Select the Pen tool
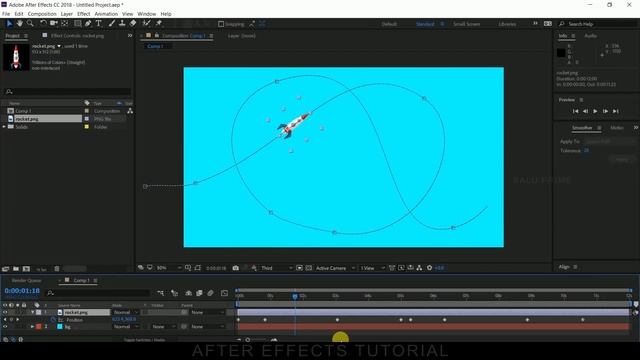This screenshot has height=360, width=640. [x=88, y=24]
